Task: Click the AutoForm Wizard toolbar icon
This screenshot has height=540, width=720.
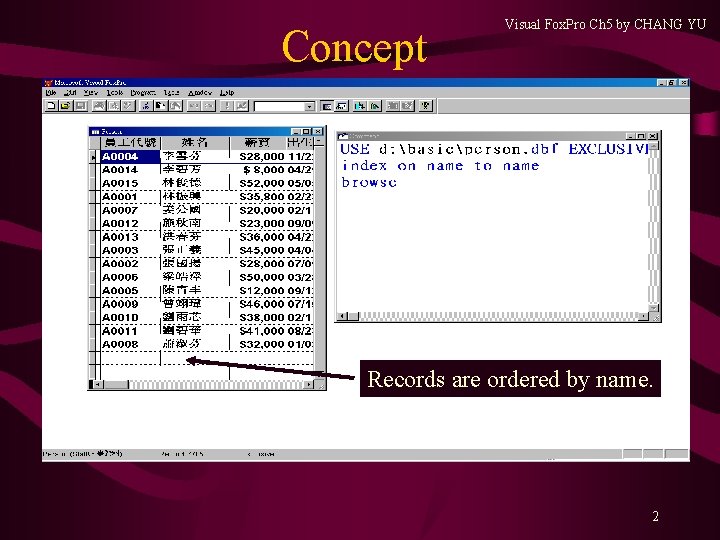Action: pyautogui.click(x=393, y=106)
